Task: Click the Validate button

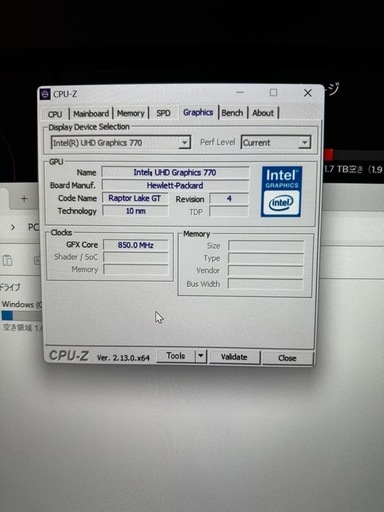Action: [234, 357]
